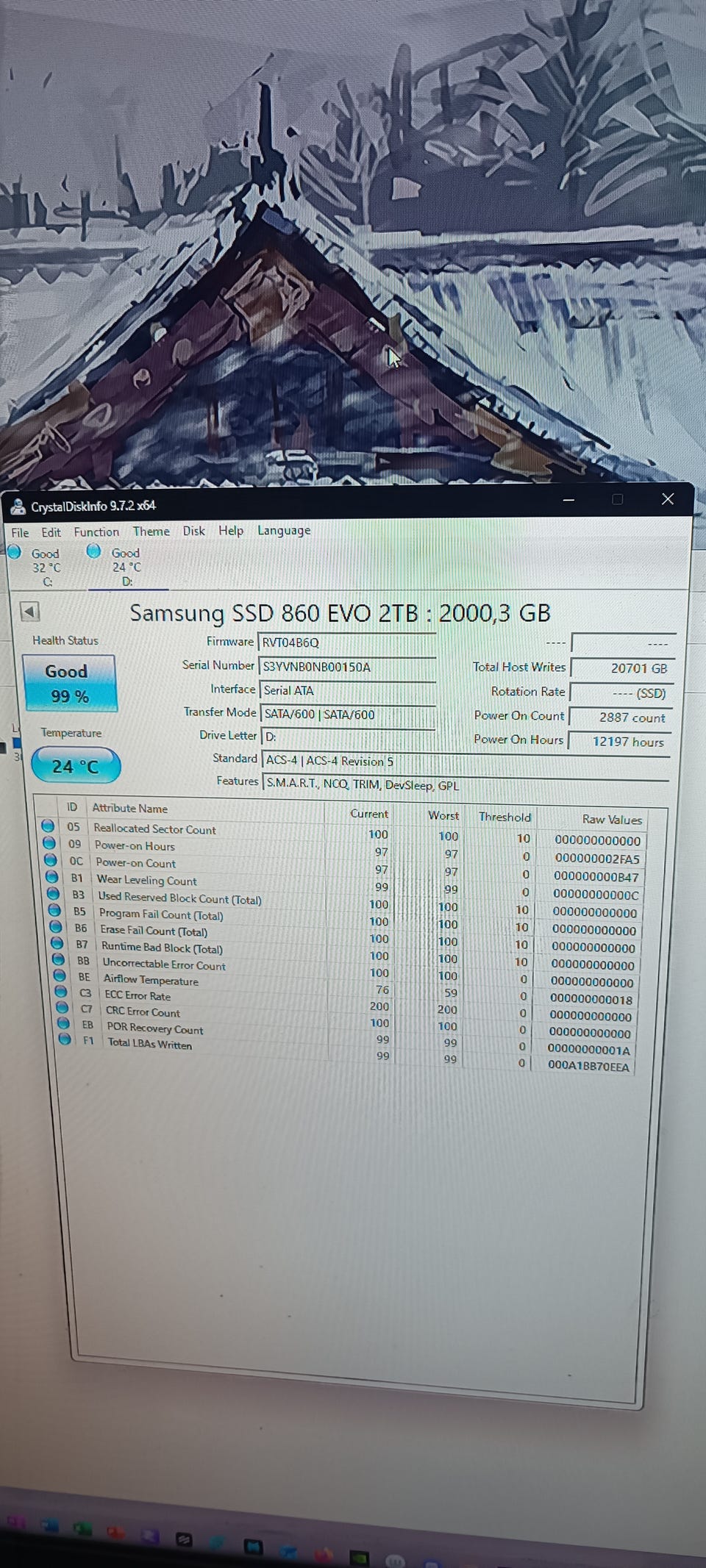706x1568 pixels.
Task: Select the Airflow Temperature row name
Action: [x=151, y=980]
